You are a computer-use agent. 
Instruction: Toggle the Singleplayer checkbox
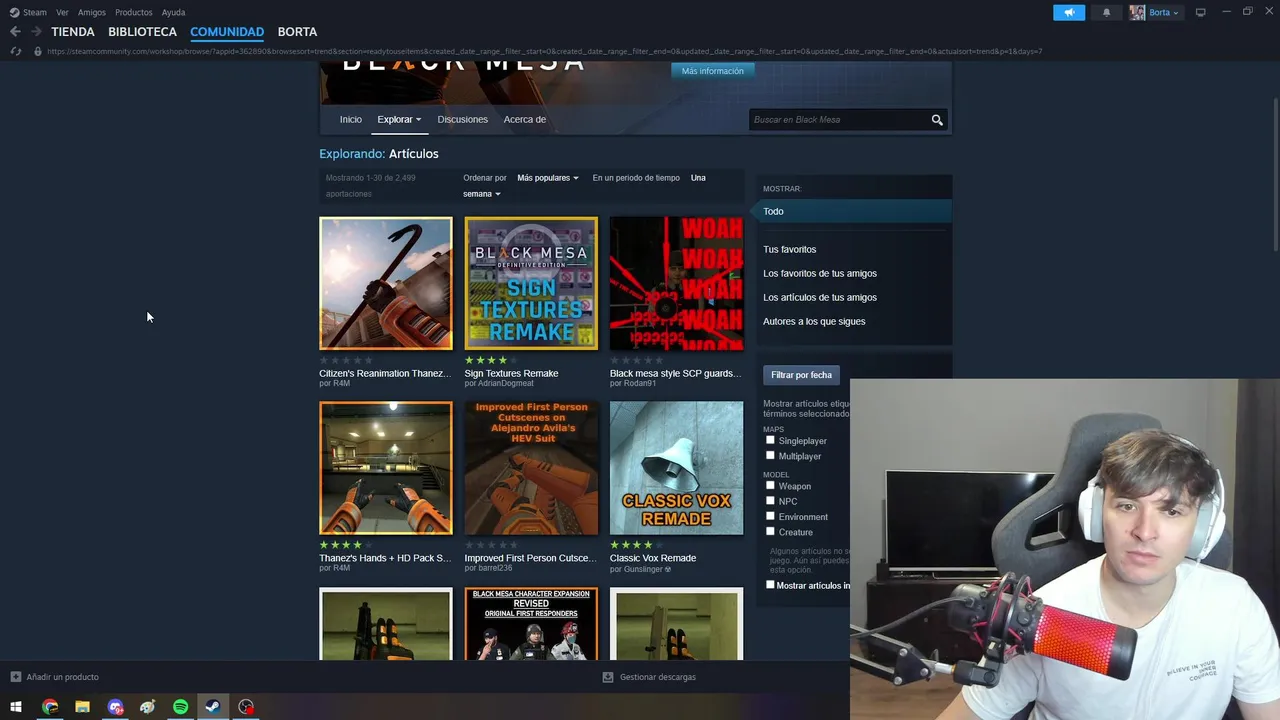tap(770, 440)
